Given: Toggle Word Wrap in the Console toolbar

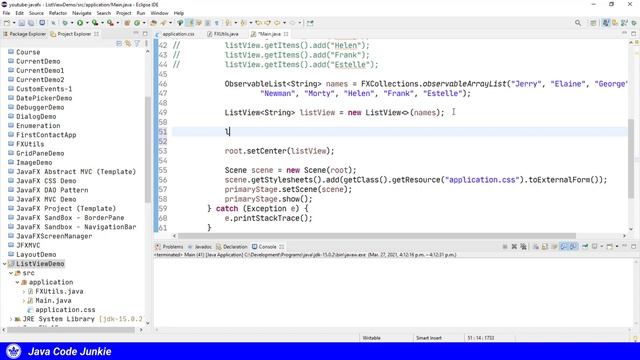Looking at the screenshot, I should click(x=554, y=247).
